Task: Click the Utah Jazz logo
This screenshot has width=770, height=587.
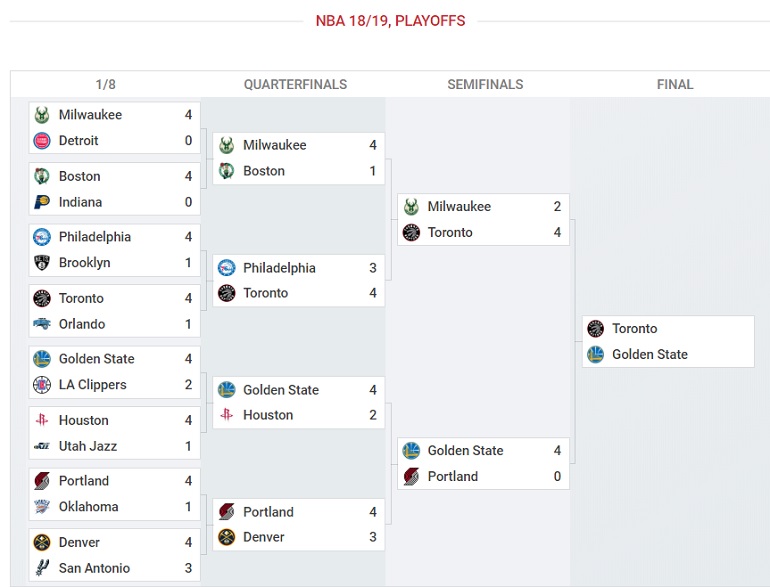Action: 42,446
